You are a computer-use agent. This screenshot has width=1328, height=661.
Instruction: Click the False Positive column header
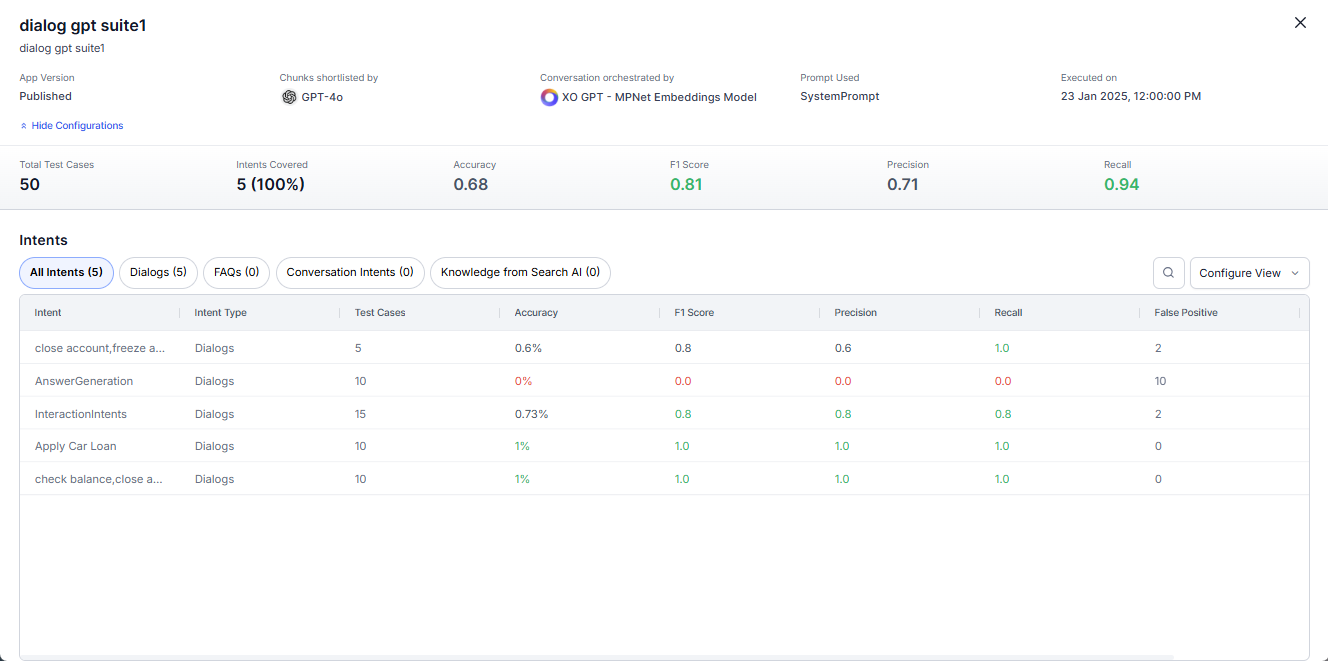1185,313
